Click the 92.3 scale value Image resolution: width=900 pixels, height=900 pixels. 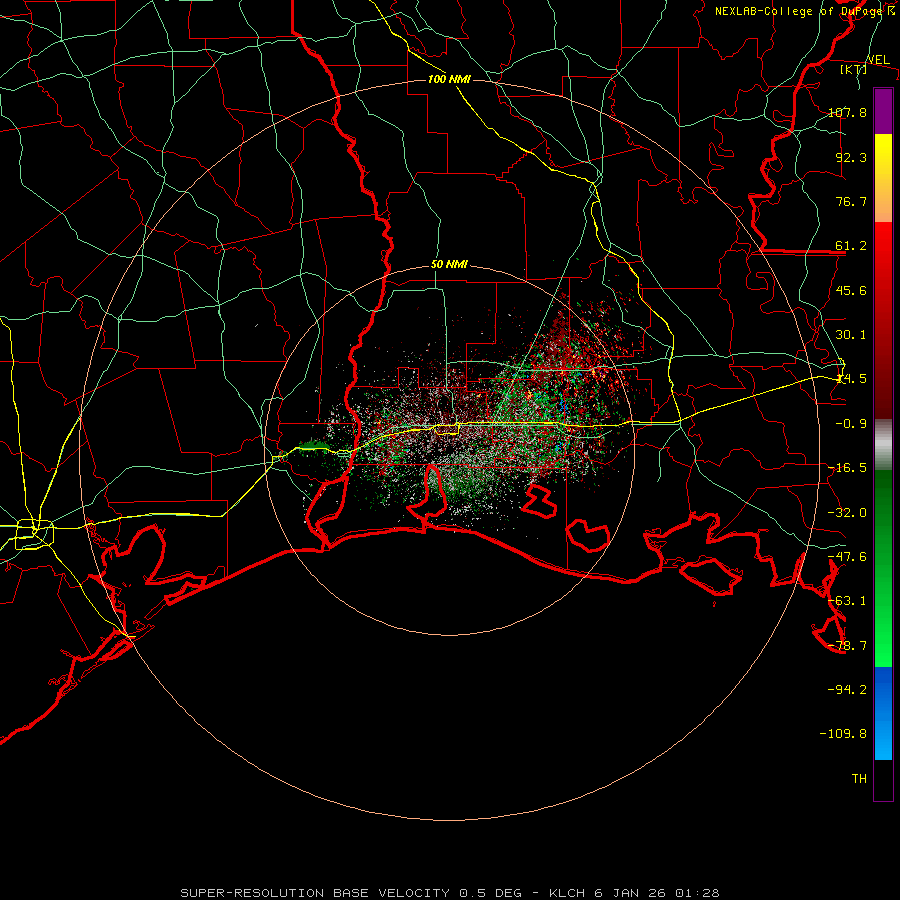coord(851,157)
